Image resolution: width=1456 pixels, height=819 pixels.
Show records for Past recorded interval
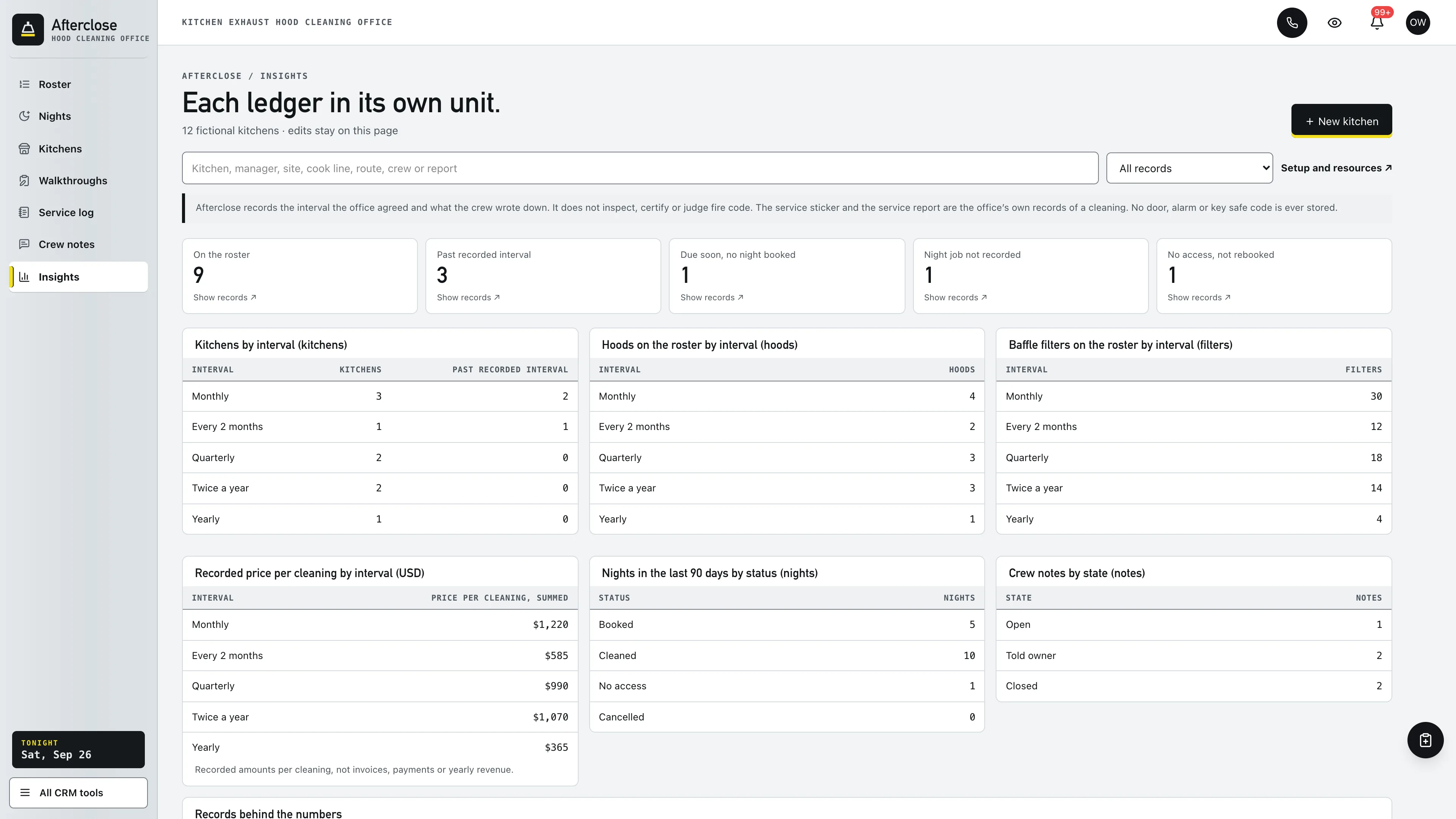point(469,297)
